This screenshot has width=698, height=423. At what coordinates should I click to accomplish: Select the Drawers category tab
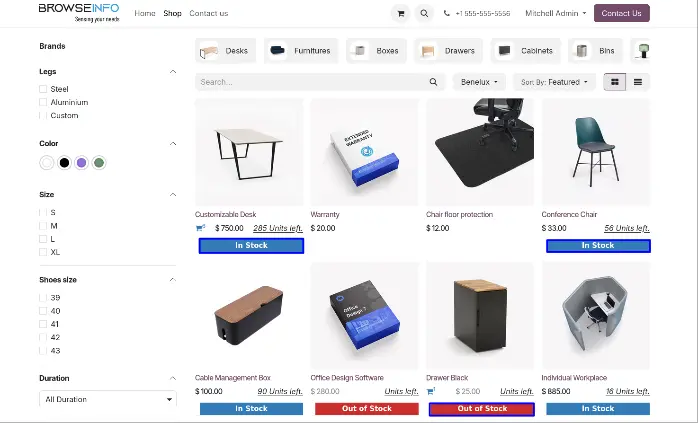click(449, 51)
